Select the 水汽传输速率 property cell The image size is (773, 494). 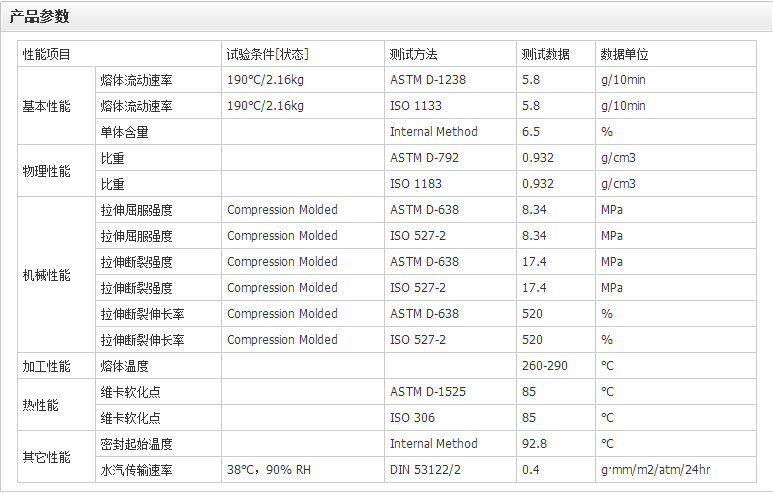point(137,470)
